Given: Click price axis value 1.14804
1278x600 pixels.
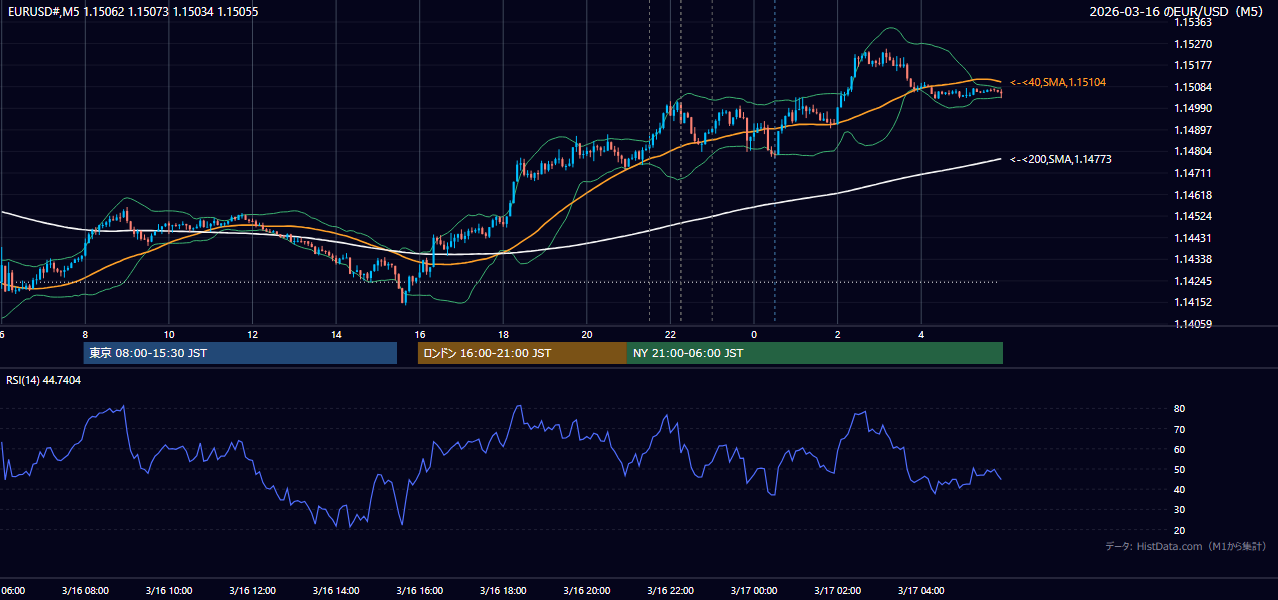Looking at the screenshot, I should tap(1192, 151).
